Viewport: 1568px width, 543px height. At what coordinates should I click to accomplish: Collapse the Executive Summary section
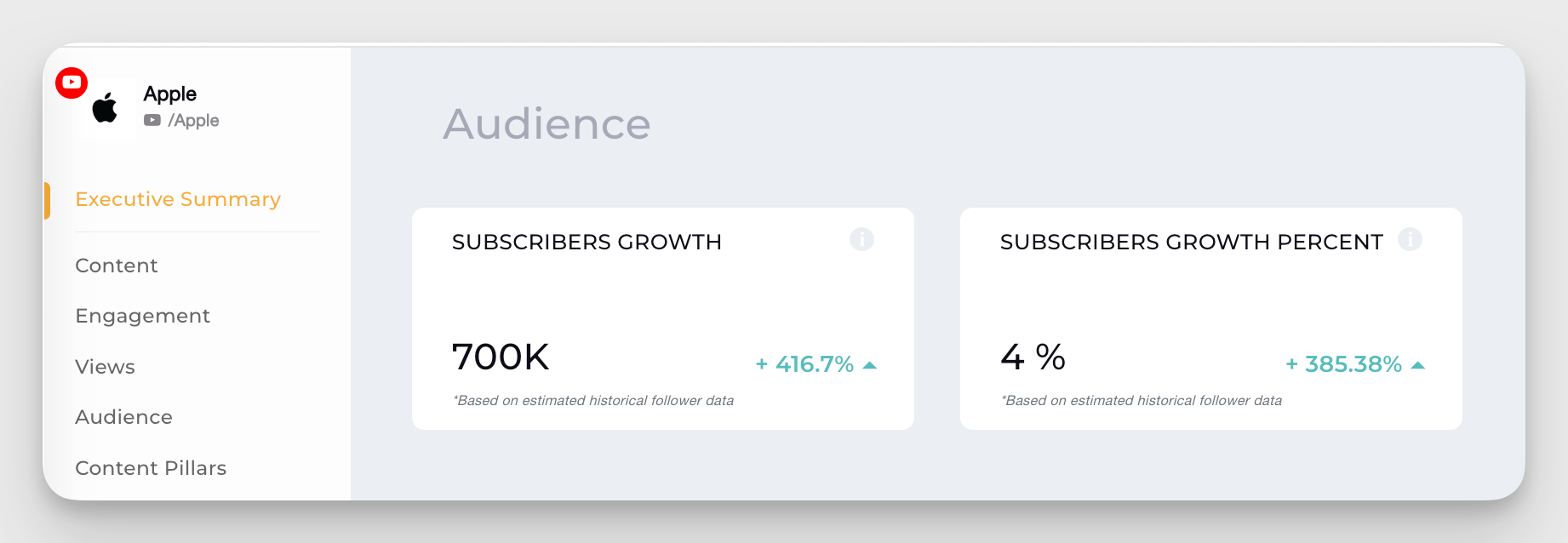coord(178,199)
